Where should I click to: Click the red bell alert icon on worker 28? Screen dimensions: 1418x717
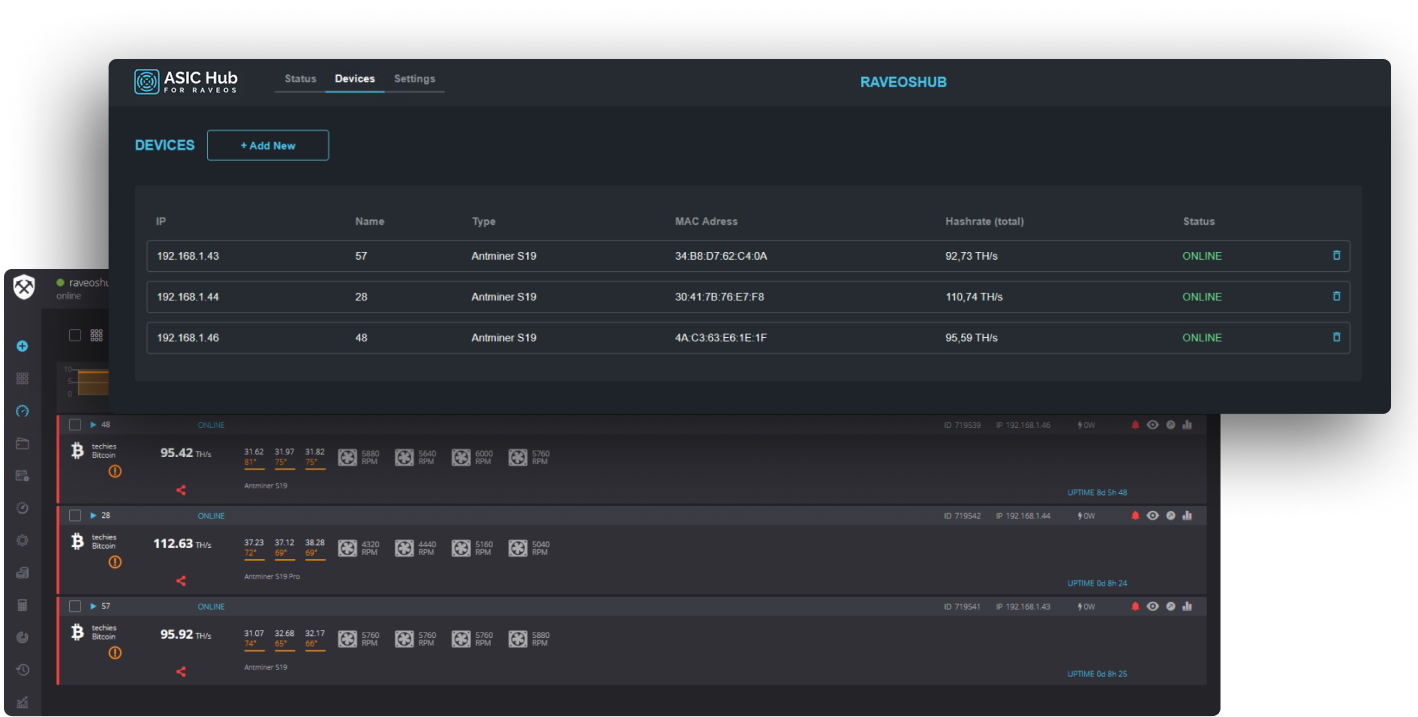pyautogui.click(x=1135, y=516)
